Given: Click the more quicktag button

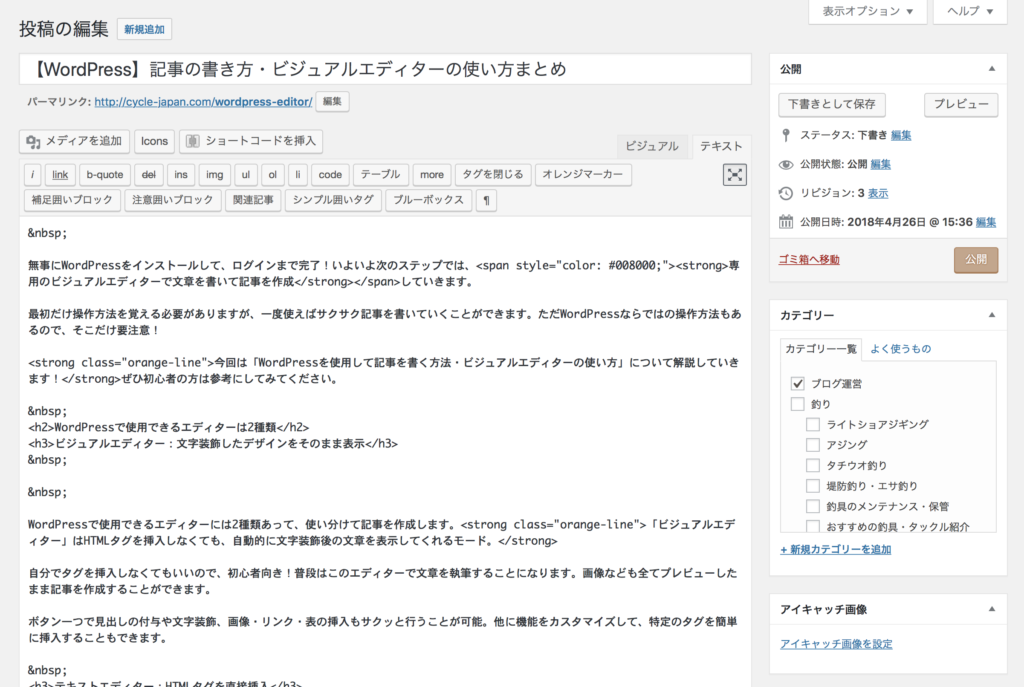Looking at the screenshot, I should click(432, 175).
